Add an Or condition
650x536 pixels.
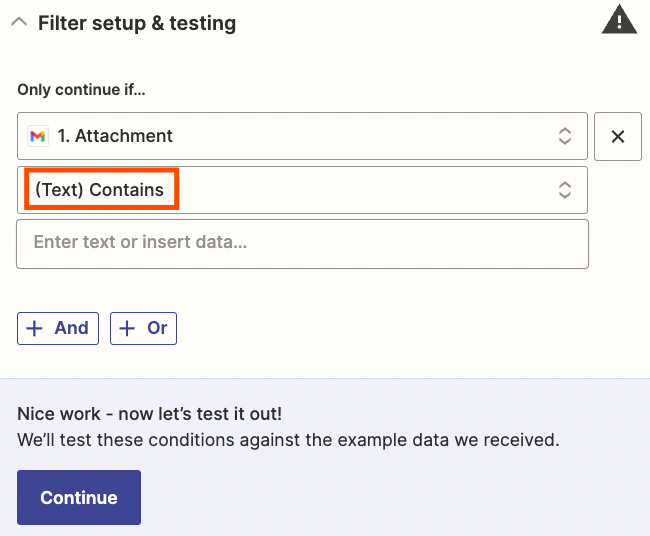tap(144, 328)
